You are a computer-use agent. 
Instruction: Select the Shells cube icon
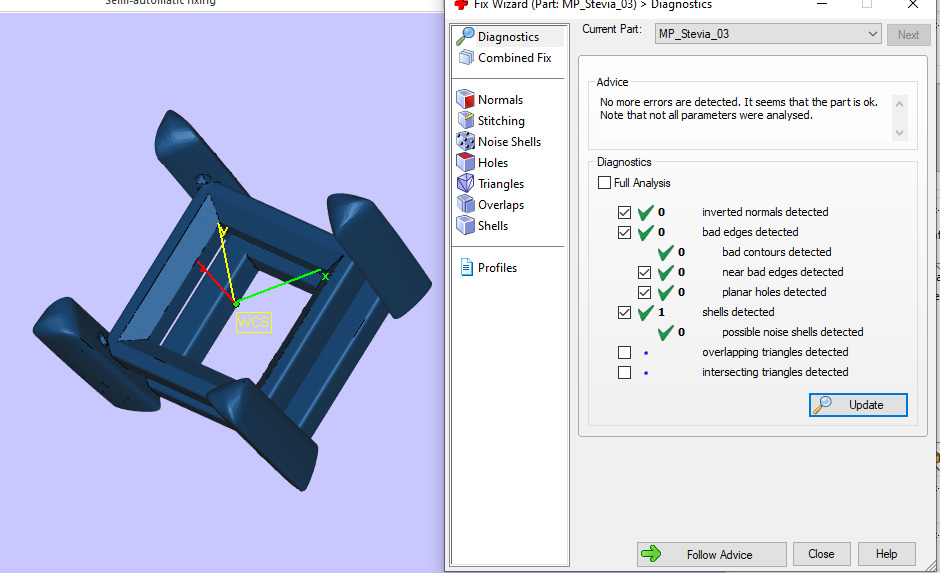click(x=465, y=225)
